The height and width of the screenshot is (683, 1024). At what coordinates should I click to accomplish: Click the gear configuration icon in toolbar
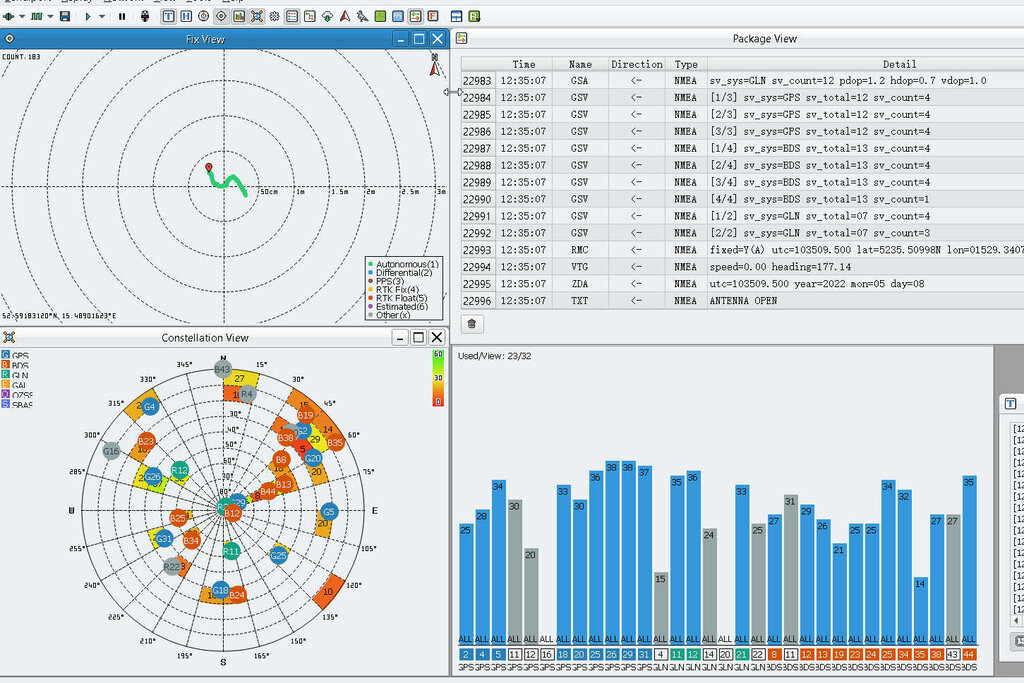point(275,16)
